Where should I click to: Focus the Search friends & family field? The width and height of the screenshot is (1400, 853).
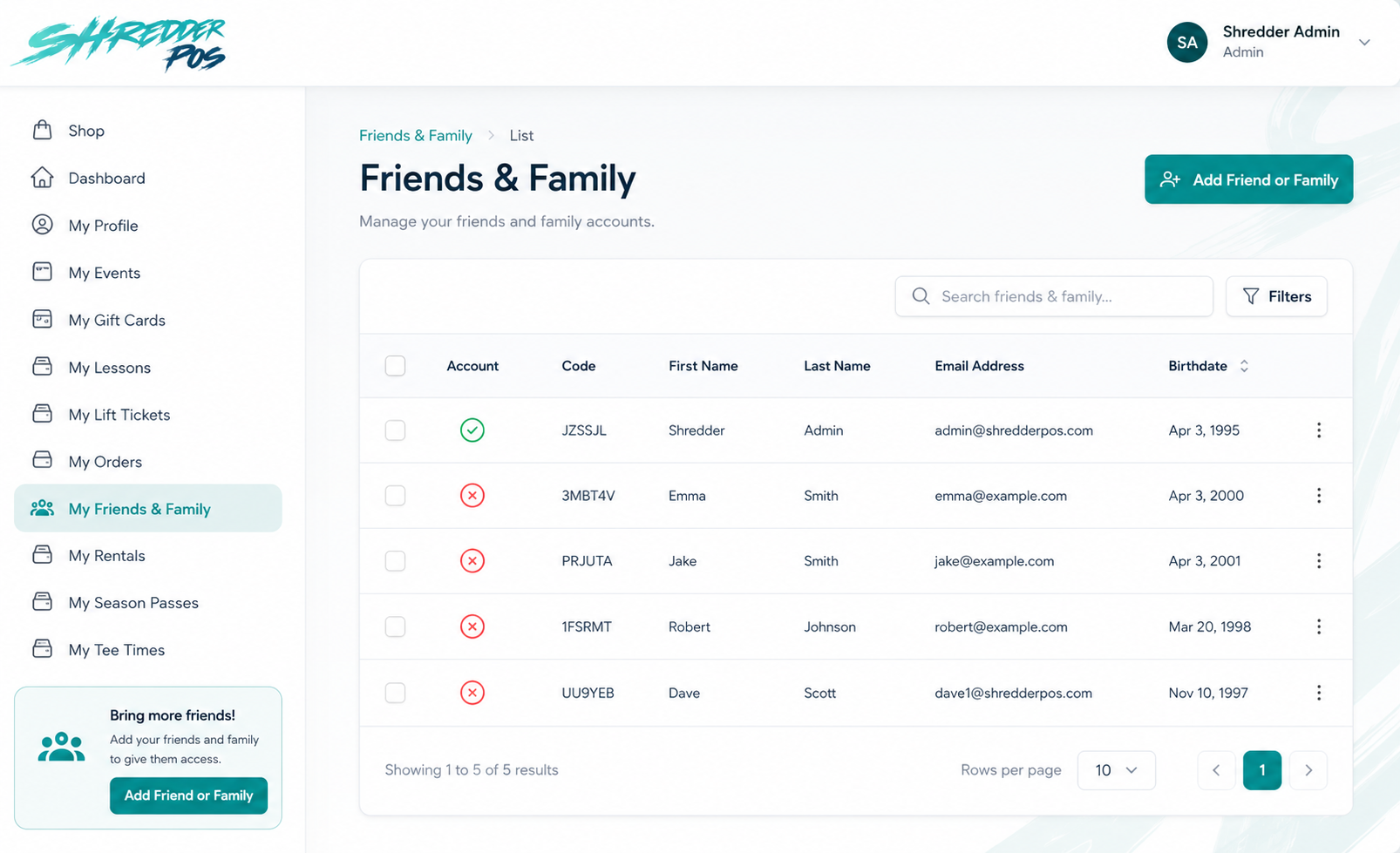(1054, 296)
